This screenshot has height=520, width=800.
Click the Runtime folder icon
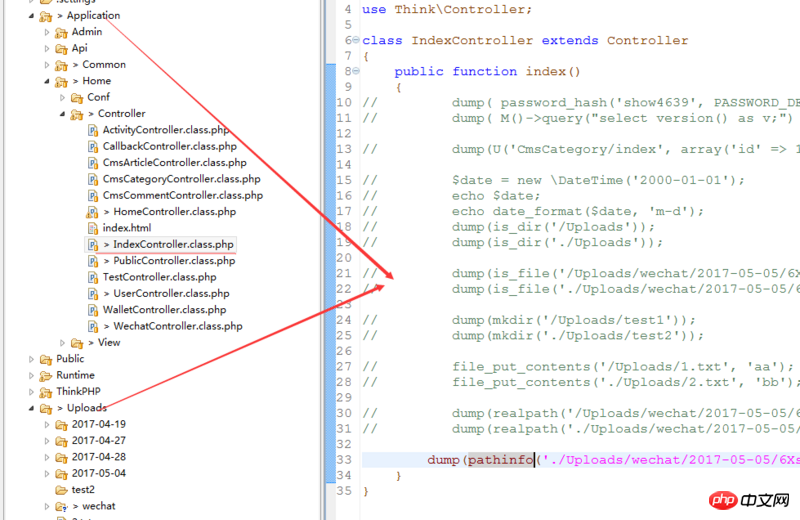46,376
